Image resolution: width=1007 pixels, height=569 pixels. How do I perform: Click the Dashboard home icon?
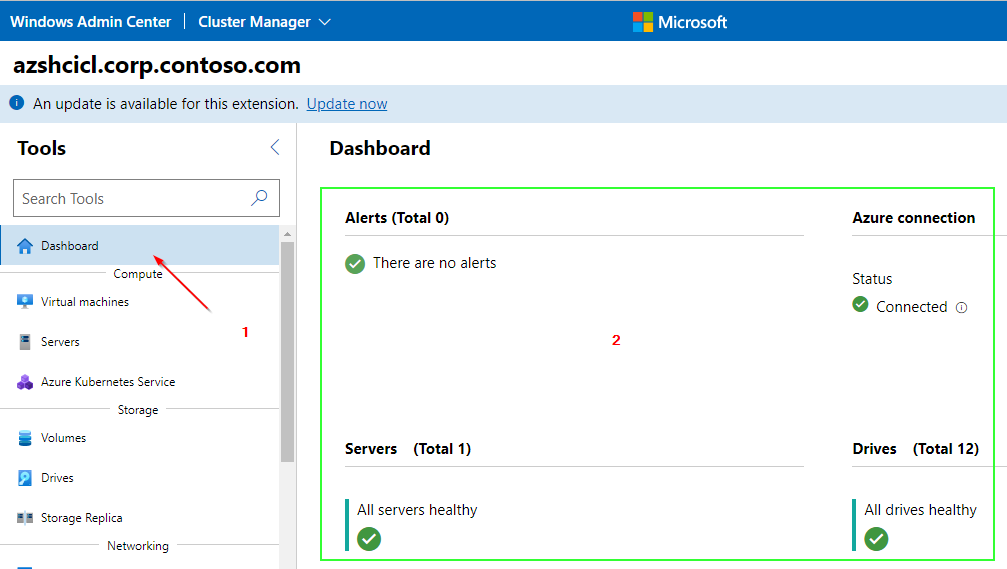click(x=24, y=246)
